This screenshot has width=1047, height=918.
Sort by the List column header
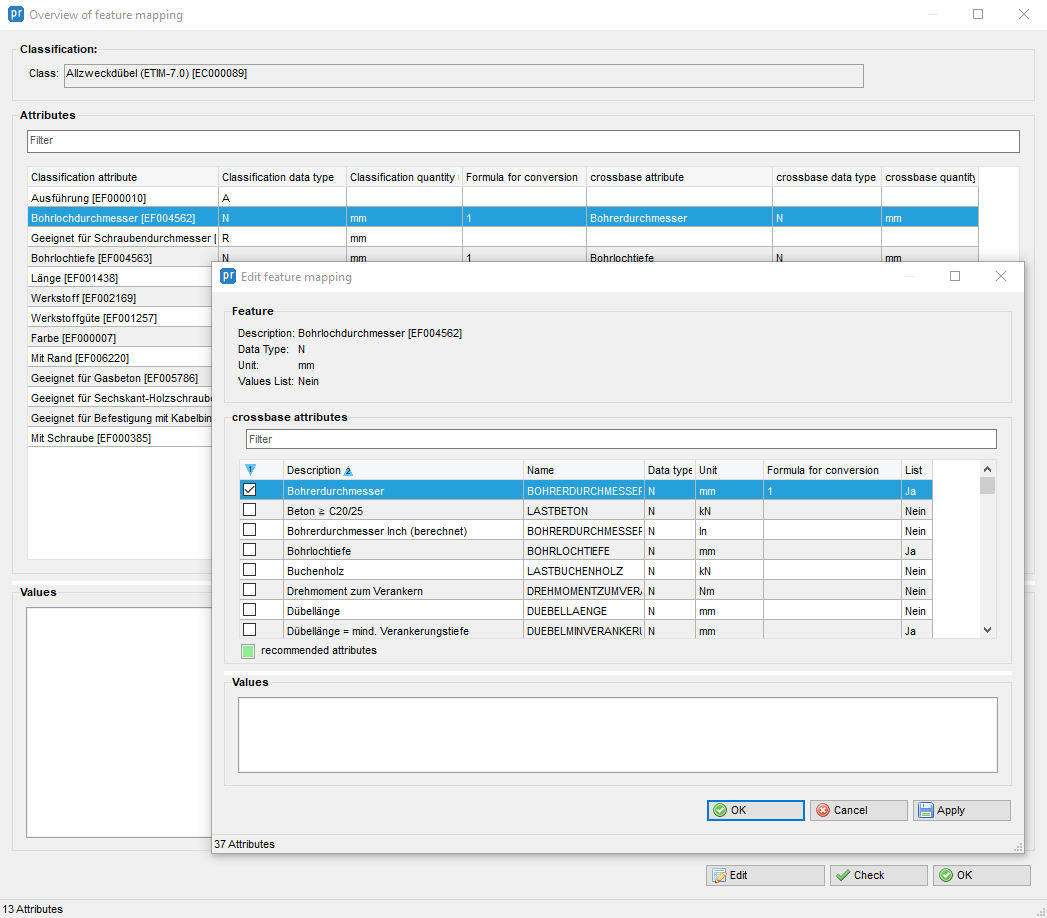[x=917, y=471]
